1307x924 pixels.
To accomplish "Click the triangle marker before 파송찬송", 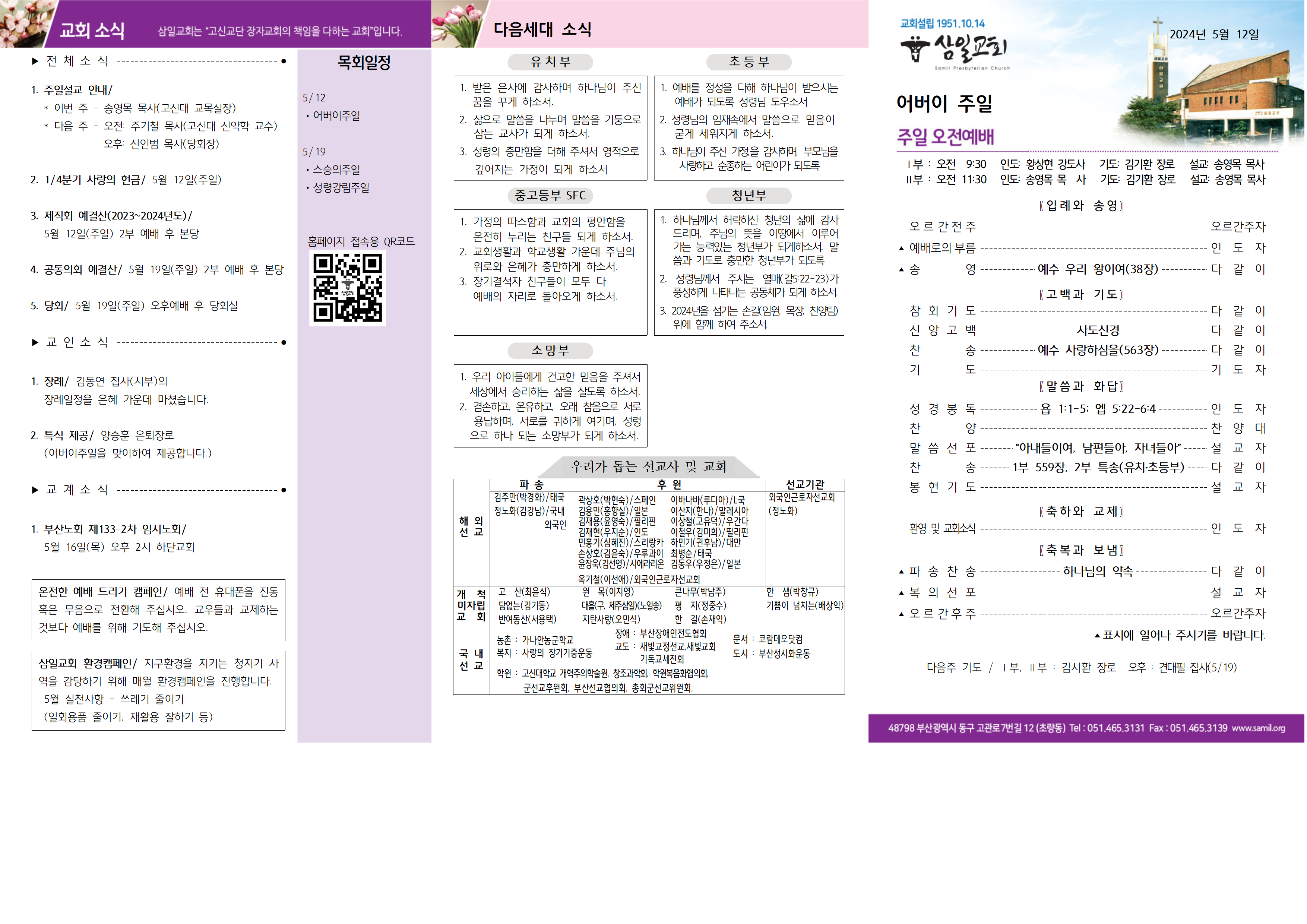I will click(x=901, y=572).
